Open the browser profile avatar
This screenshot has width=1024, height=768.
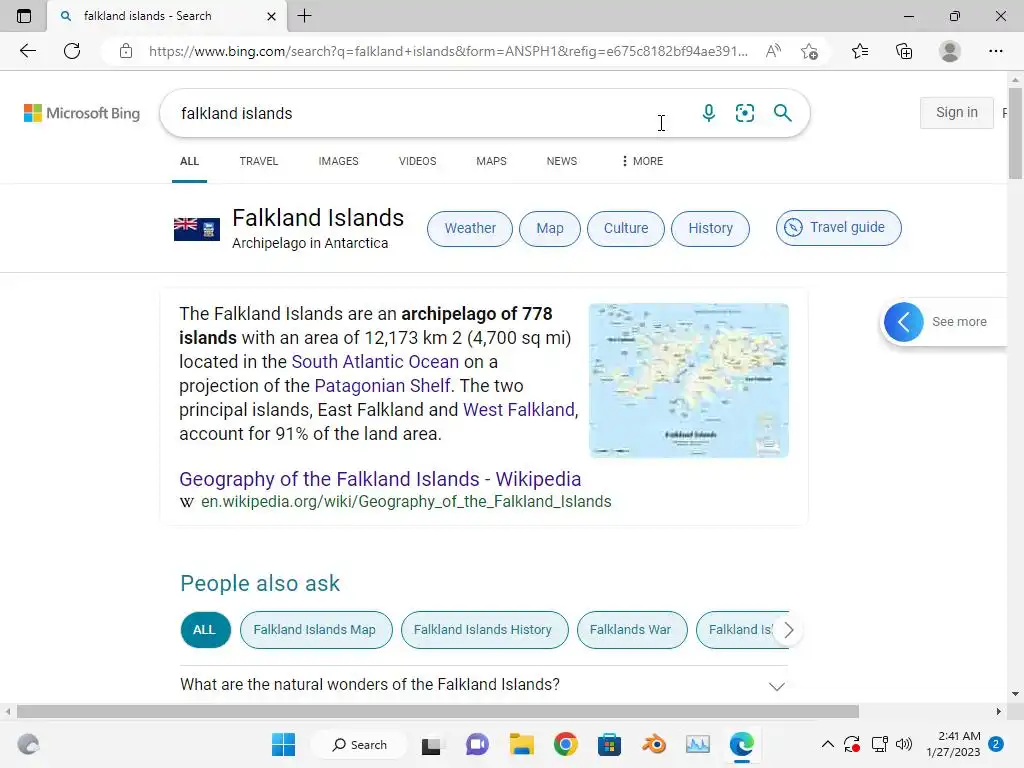click(950, 51)
